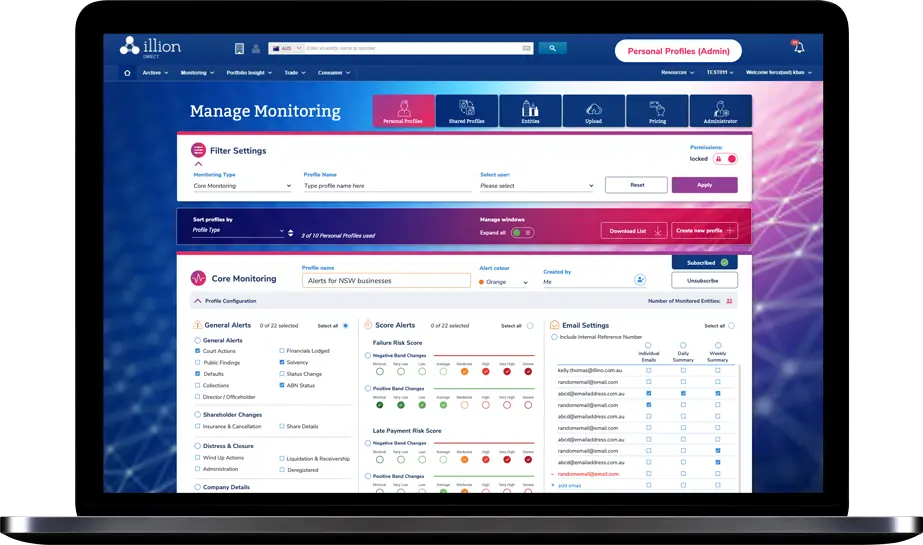Open the Shared Profiles tab
The height and width of the screenshot is (545, 923).
click(466, 111)
